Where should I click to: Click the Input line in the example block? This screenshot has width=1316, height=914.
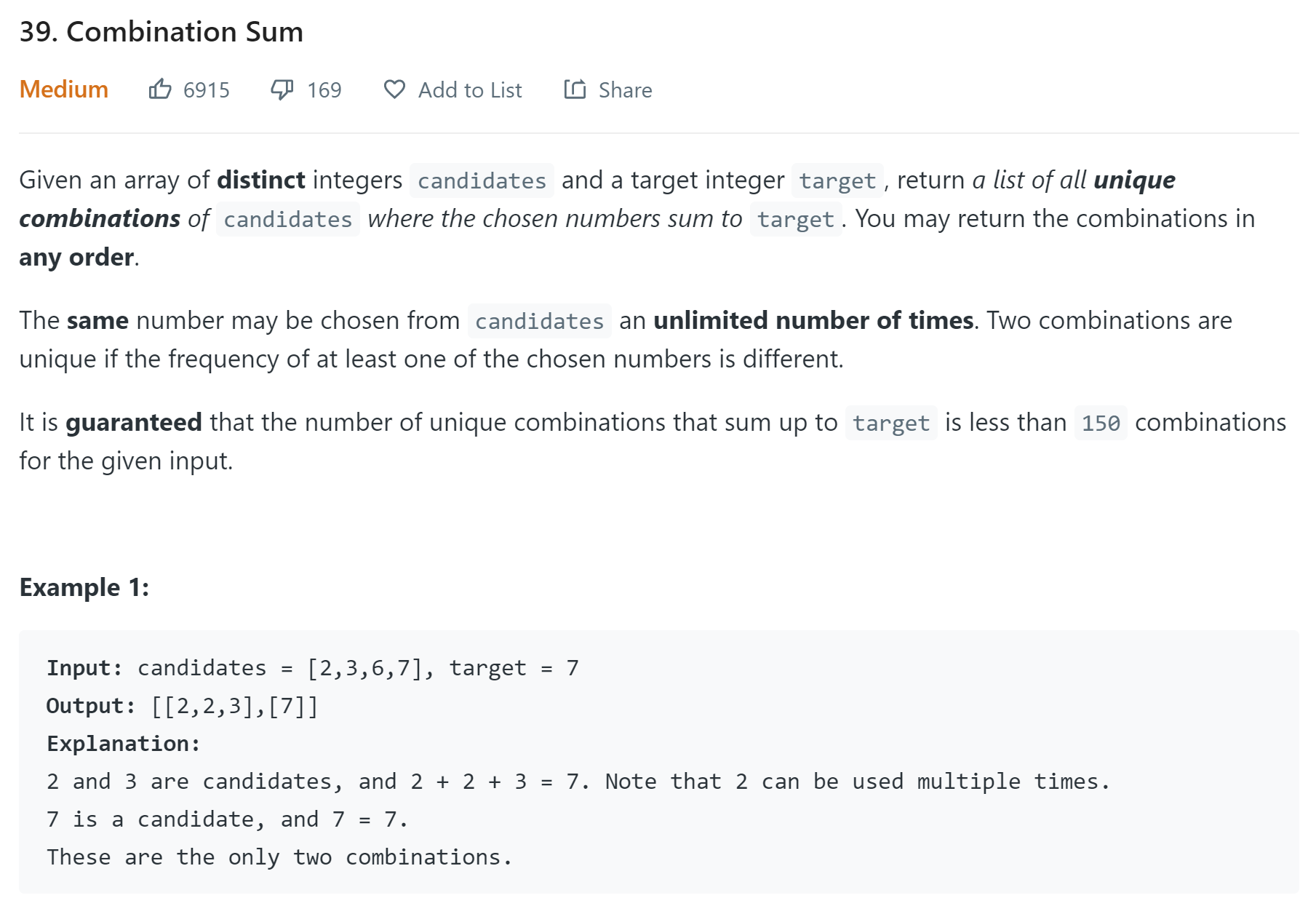click(313, 668)
